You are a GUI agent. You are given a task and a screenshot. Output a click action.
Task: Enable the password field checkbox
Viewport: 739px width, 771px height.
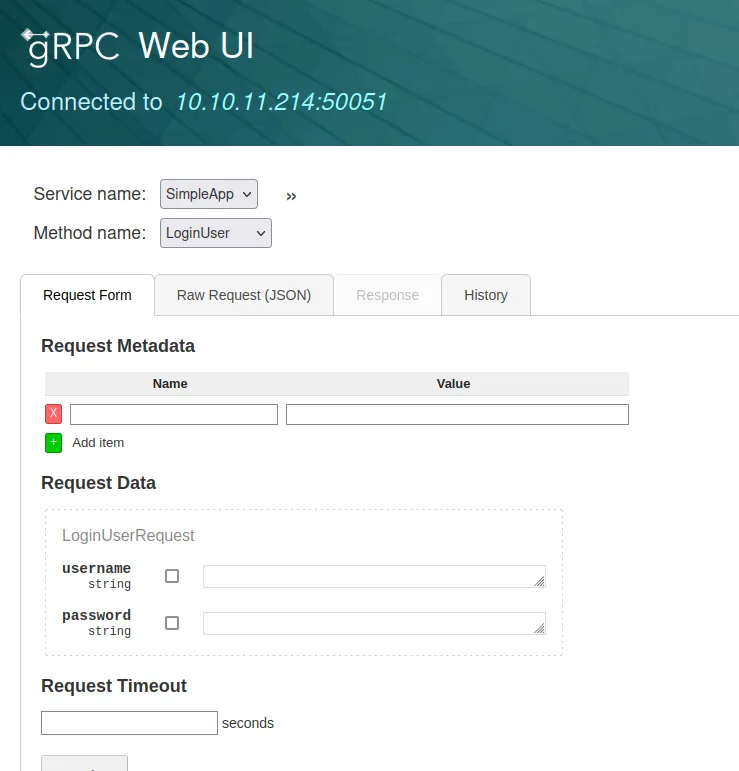172,623
